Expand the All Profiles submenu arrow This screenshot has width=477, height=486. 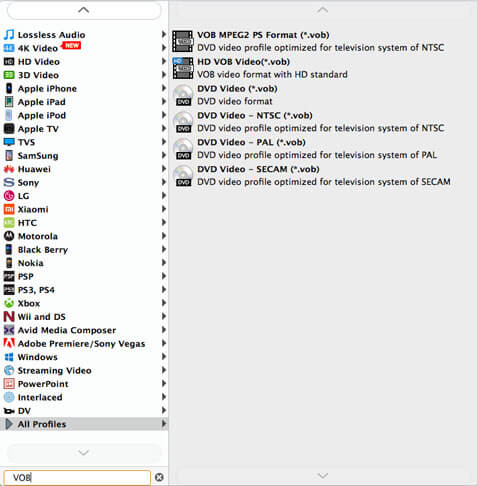point(164,424)
